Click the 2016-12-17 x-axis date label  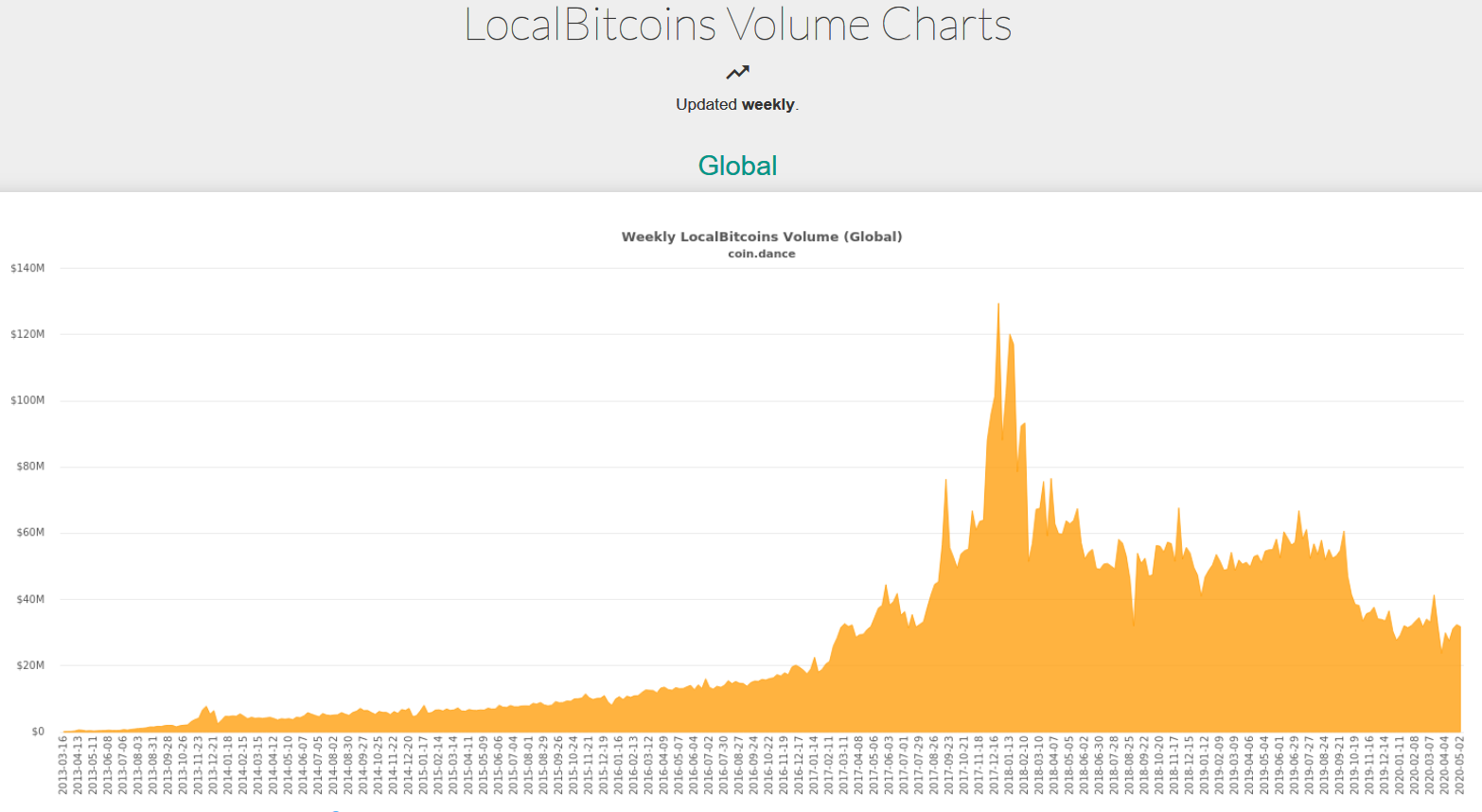click(799, 766)
